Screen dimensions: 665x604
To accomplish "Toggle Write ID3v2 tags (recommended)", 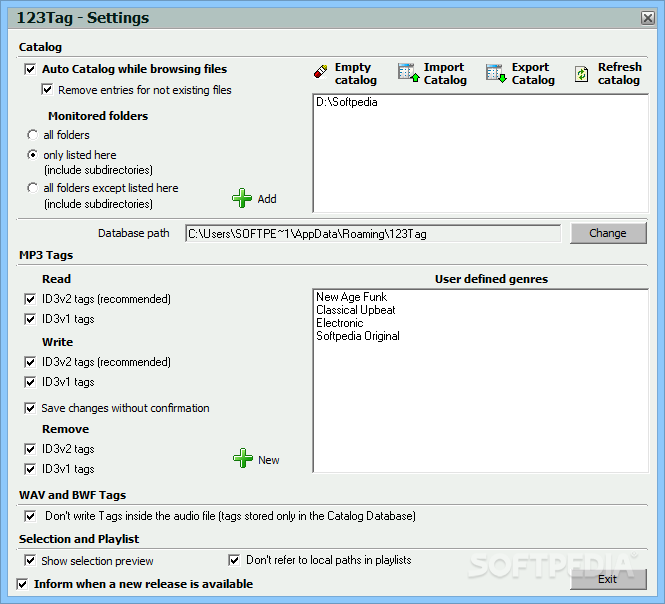I will 30,362.
